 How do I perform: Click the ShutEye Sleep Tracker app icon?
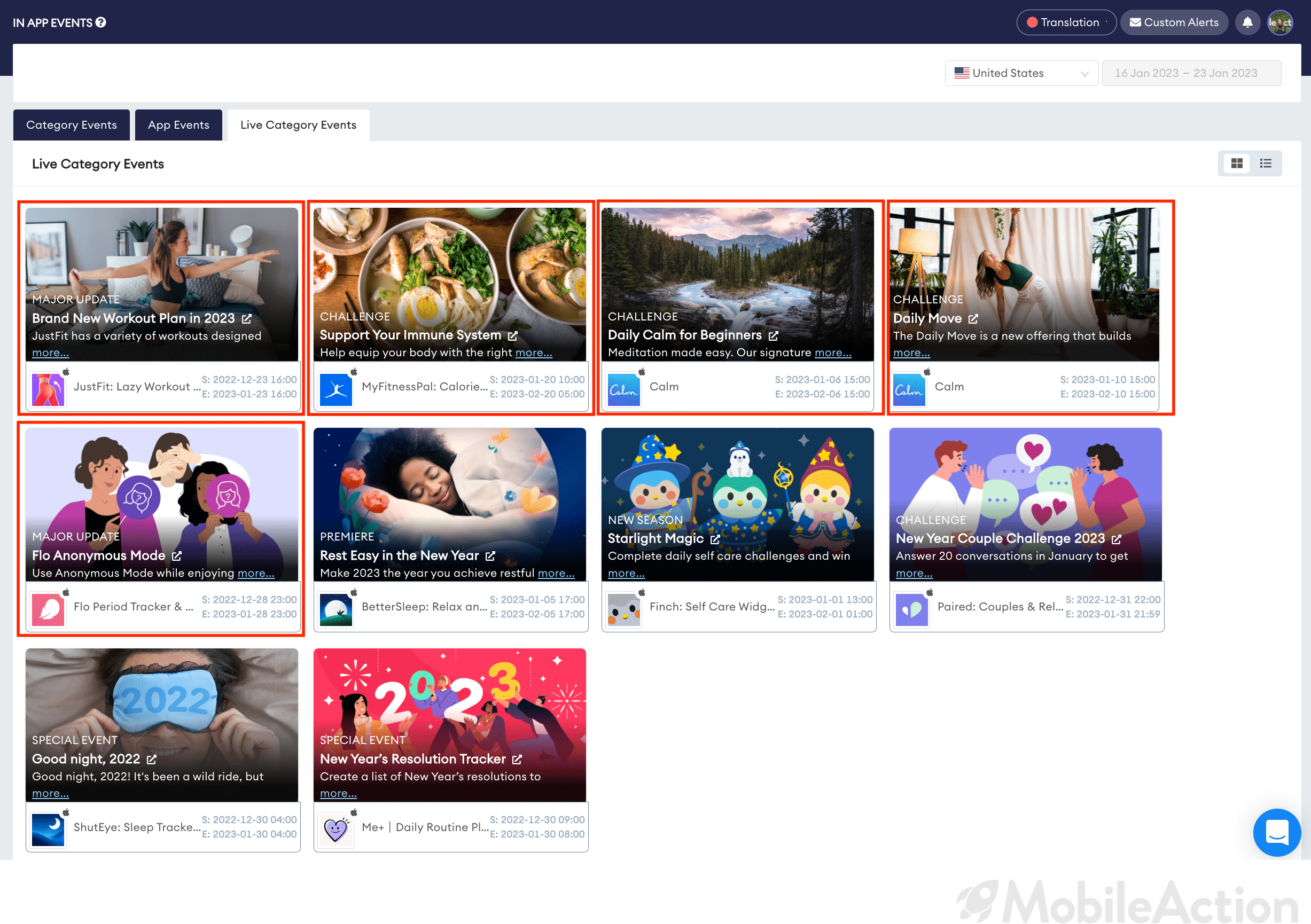pos(48,830)
